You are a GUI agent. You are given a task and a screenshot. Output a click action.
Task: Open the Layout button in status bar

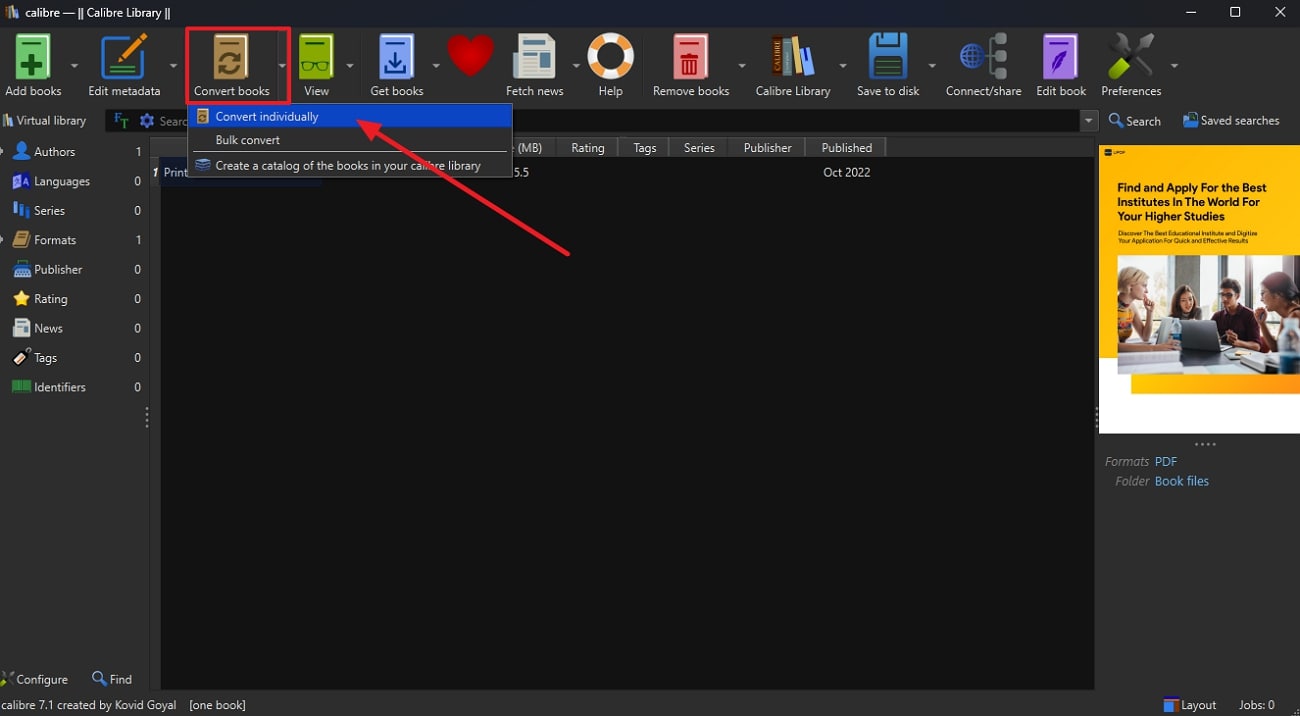click(1190, 705)
